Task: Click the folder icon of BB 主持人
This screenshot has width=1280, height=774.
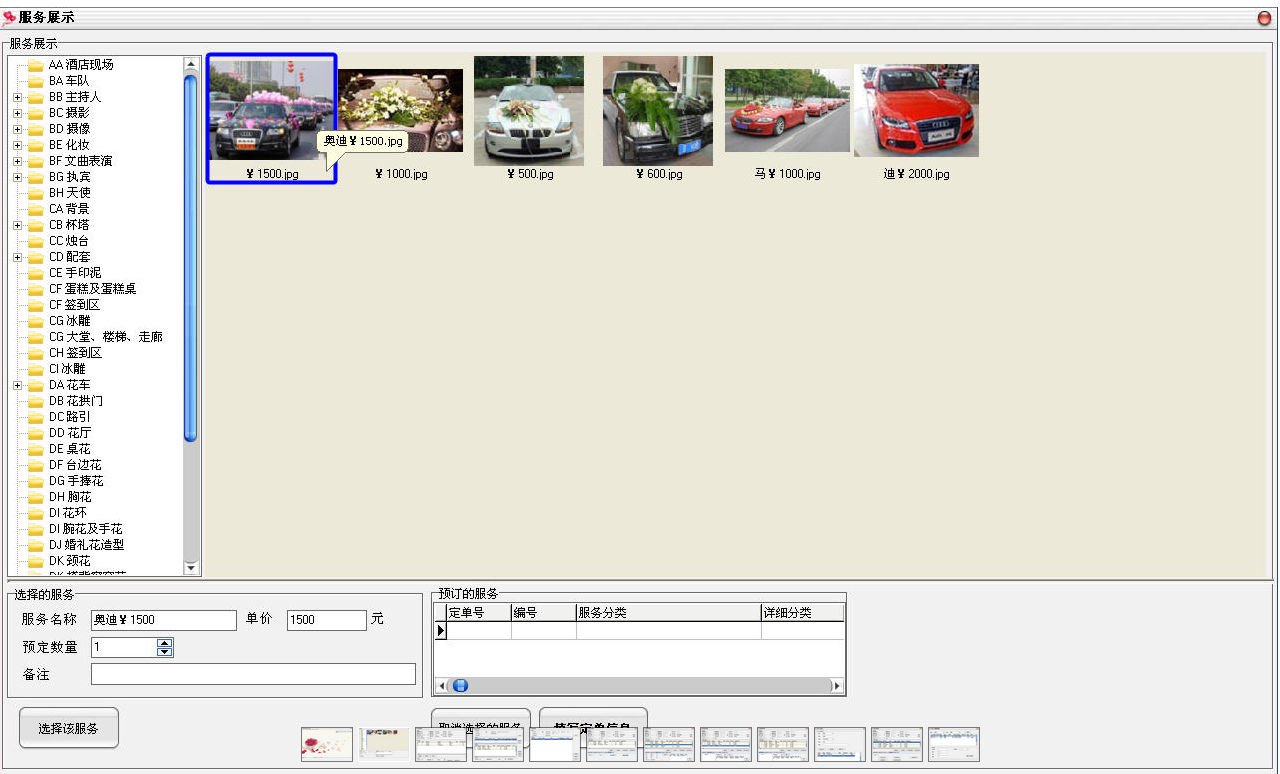Action: 36,97
